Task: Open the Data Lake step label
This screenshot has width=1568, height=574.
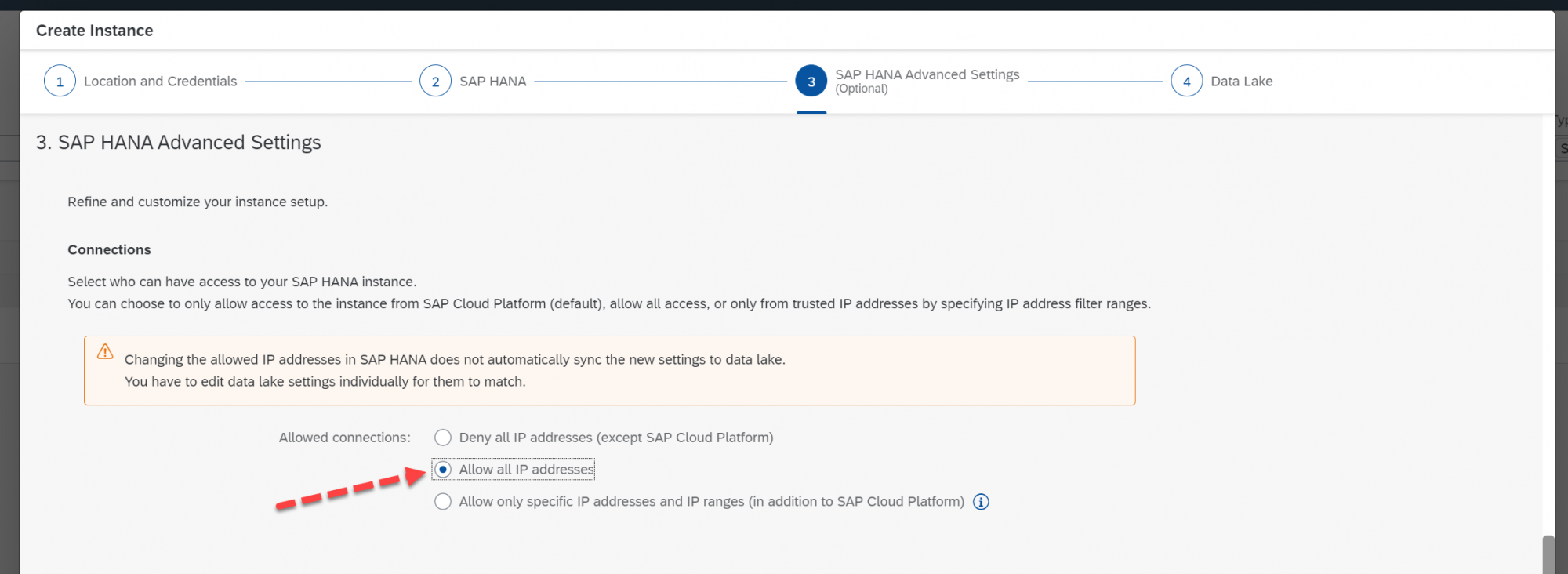Action: [1242, 82]
